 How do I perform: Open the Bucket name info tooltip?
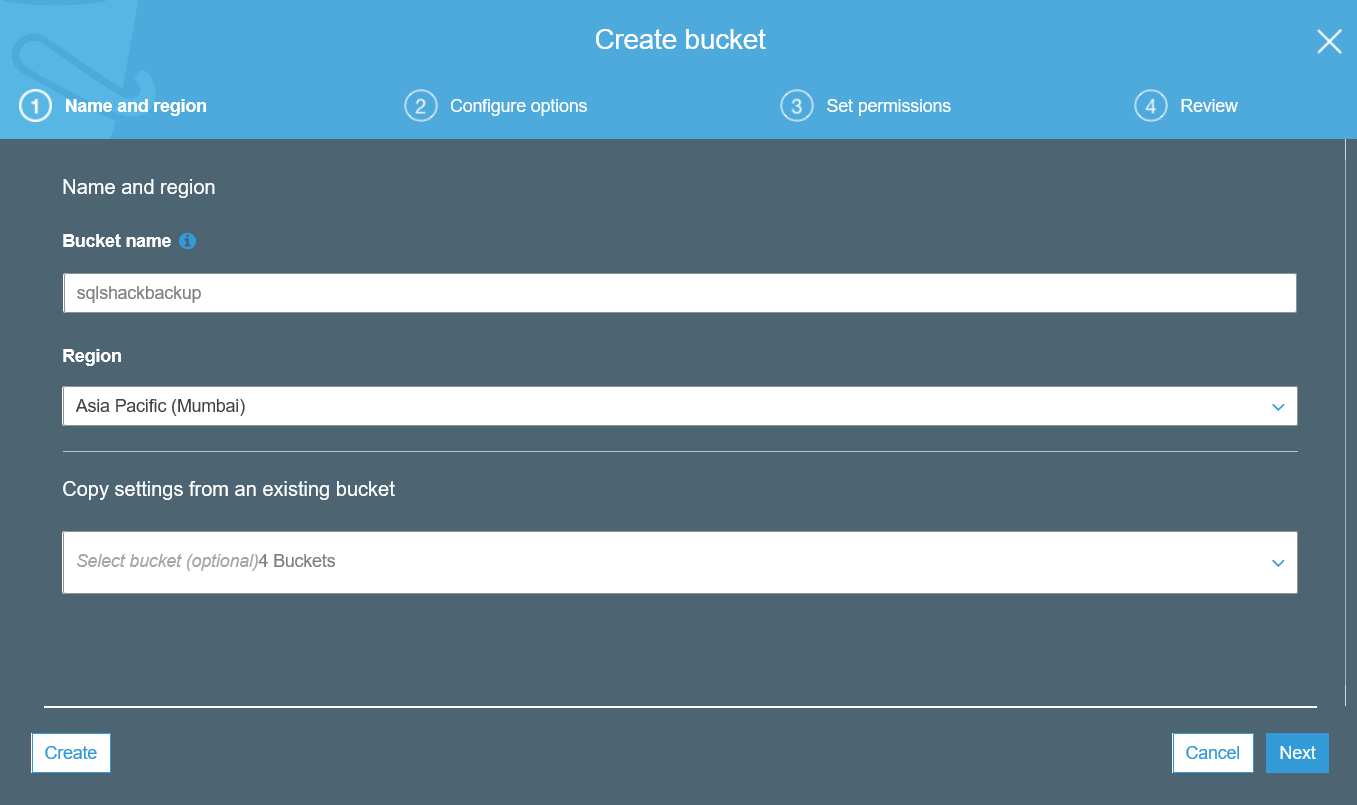tap(190, 241)
